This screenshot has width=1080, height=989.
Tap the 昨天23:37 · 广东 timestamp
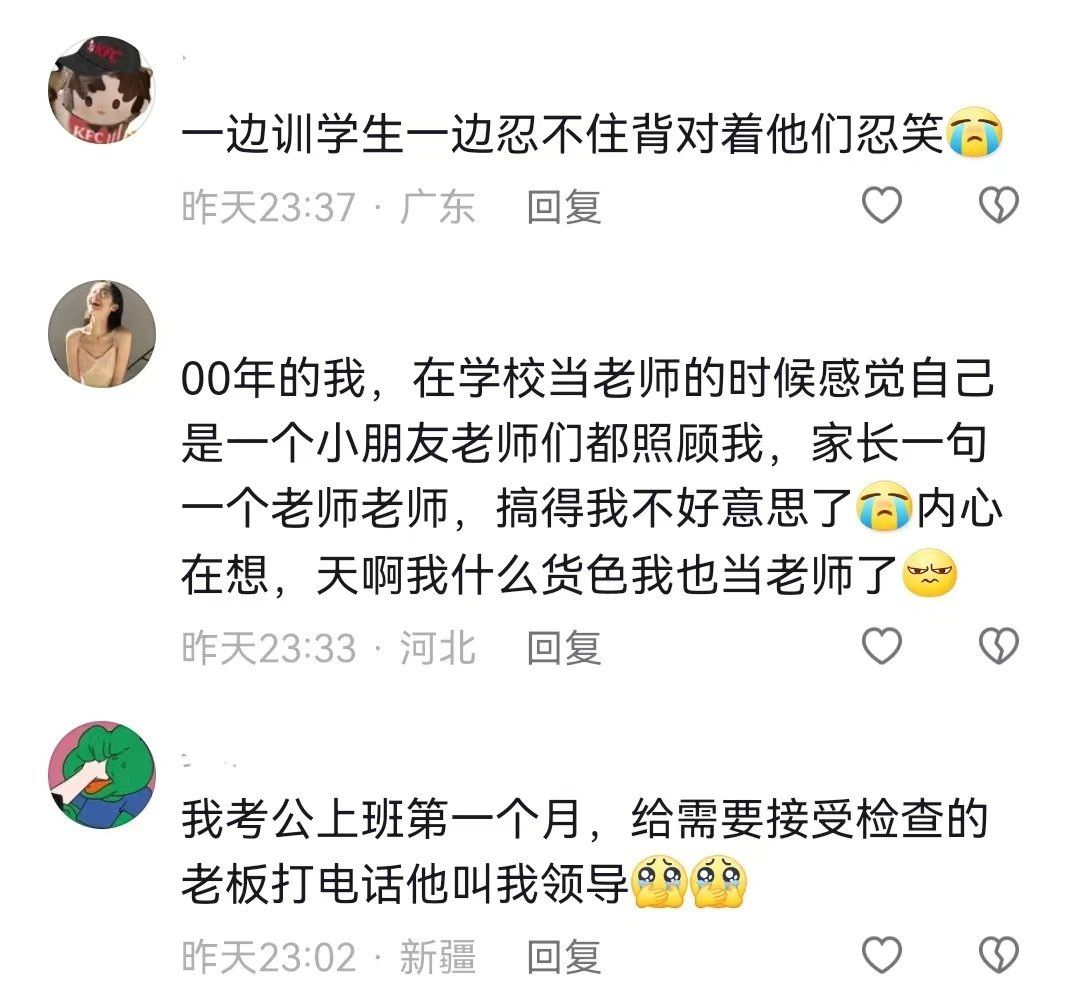329,207
